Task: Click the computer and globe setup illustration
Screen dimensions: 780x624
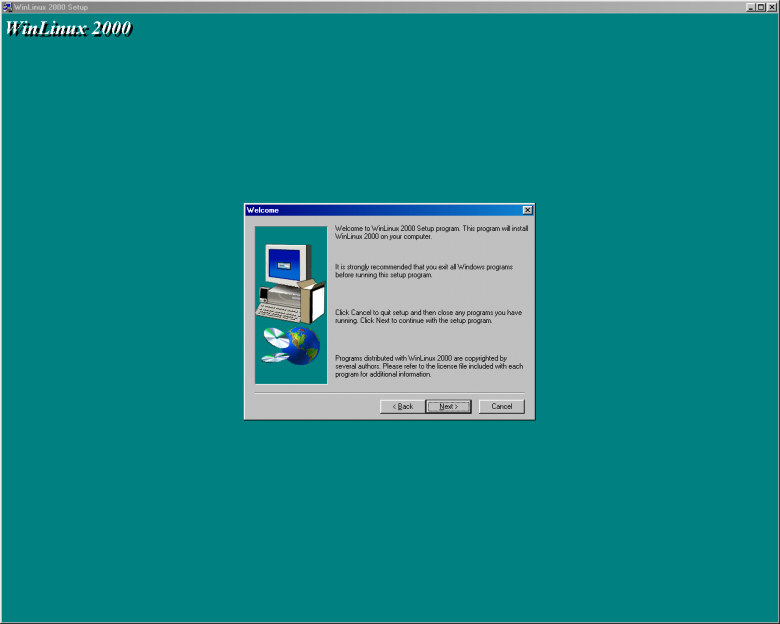Action: (x=291, y=305)
